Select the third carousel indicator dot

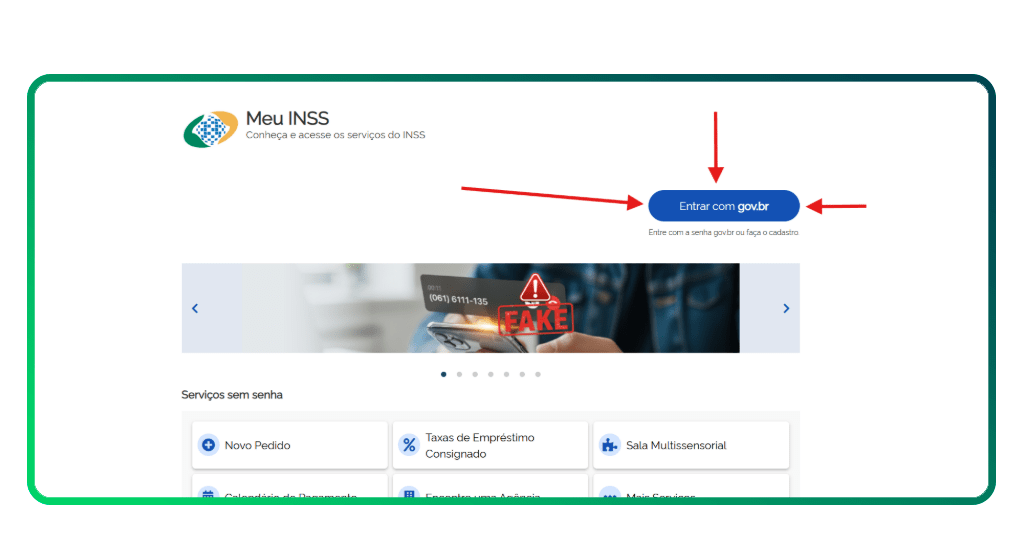pyautogui.click(x=475, y=374)
